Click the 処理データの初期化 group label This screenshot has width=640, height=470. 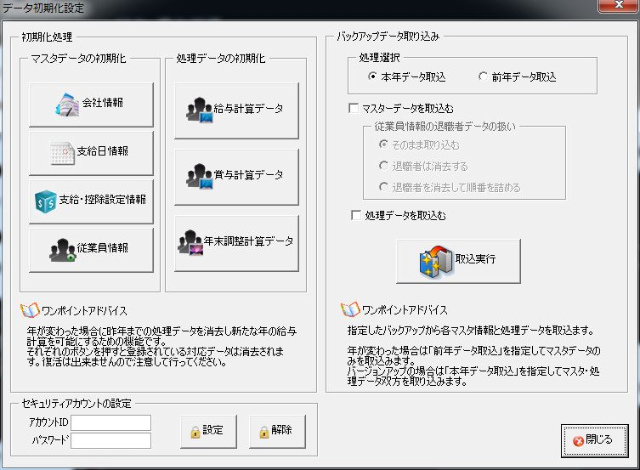221,58
